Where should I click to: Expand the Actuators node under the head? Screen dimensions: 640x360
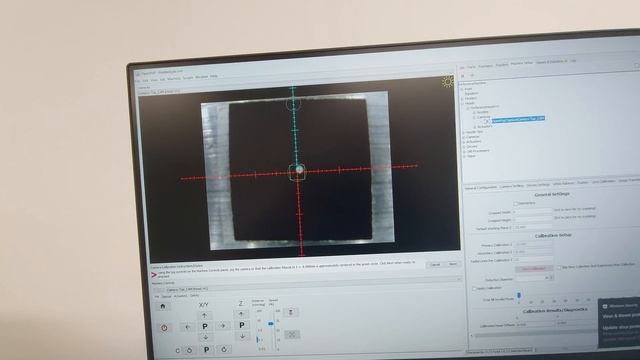pos(475,127)
